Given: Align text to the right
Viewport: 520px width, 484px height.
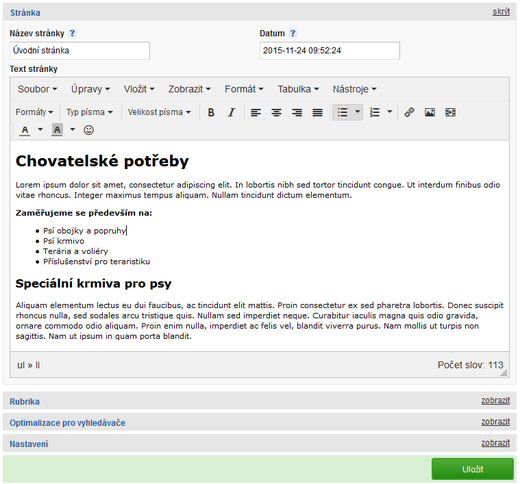Looking at the screenshot, I should 297,112.
